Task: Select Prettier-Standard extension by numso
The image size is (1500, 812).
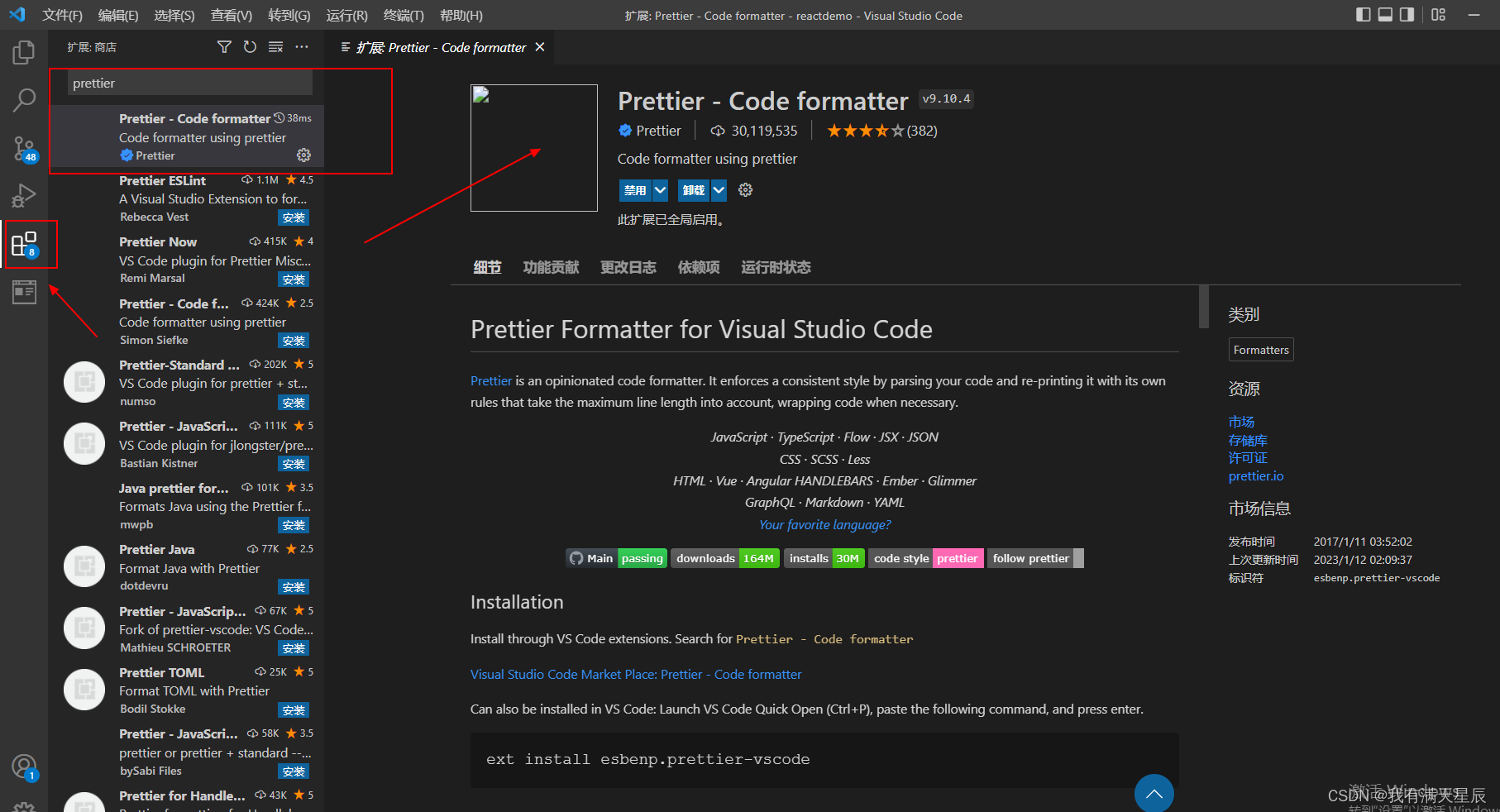Action: point(187,383)
